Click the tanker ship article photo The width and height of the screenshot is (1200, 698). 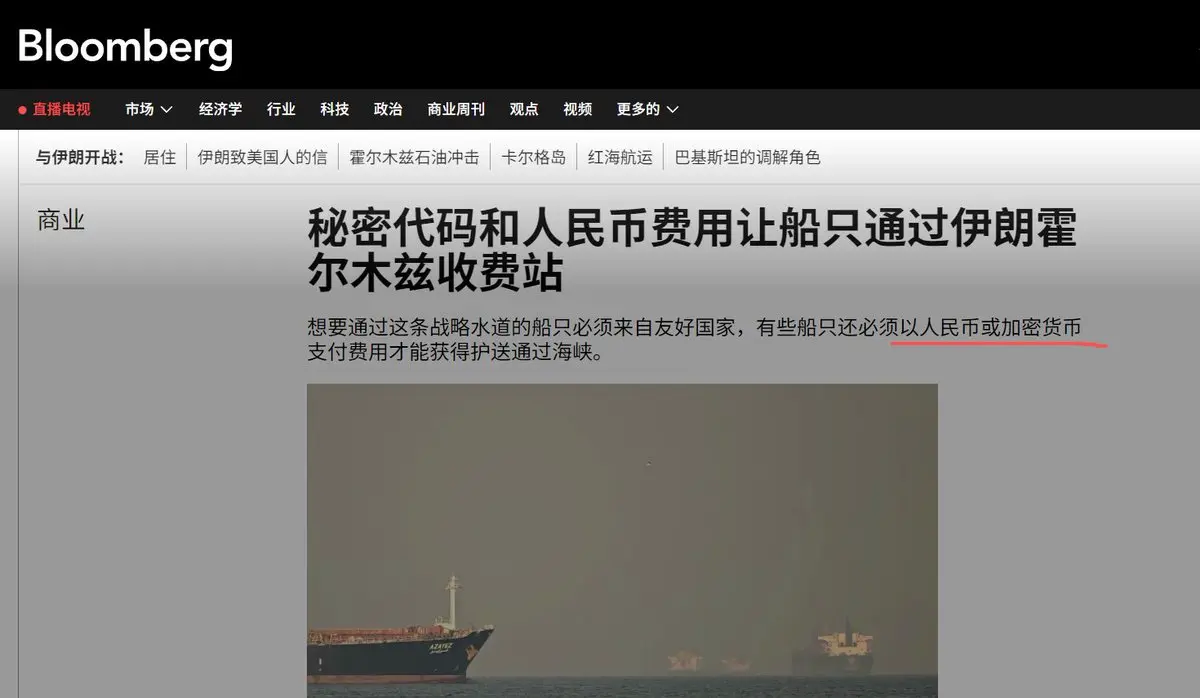pos(622,540)
